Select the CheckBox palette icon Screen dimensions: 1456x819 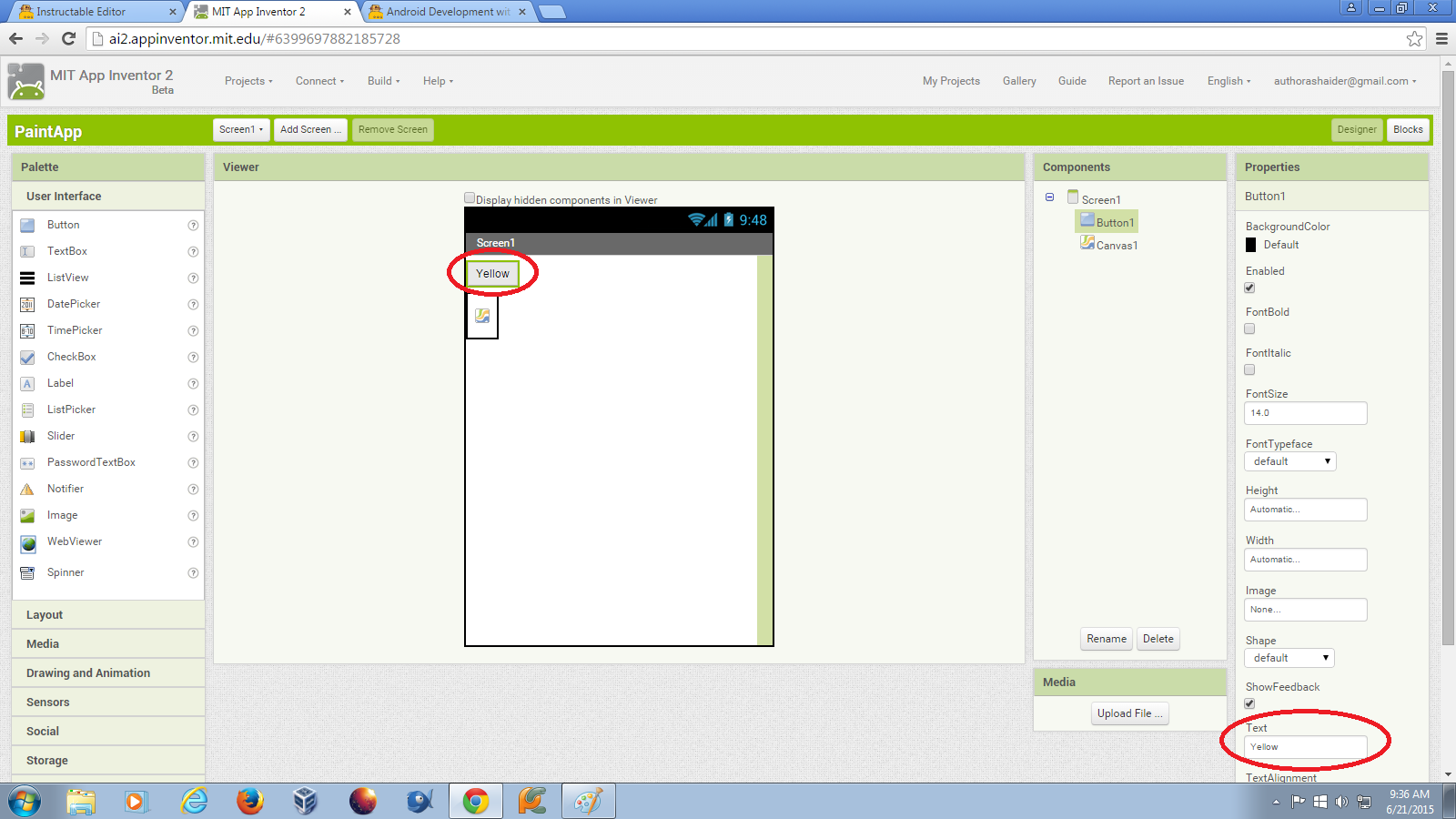(x=27, y=357)
